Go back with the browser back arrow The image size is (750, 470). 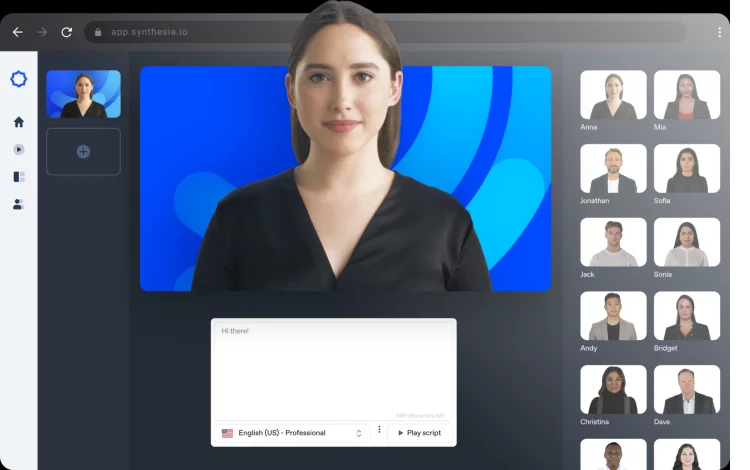(18, 32)
